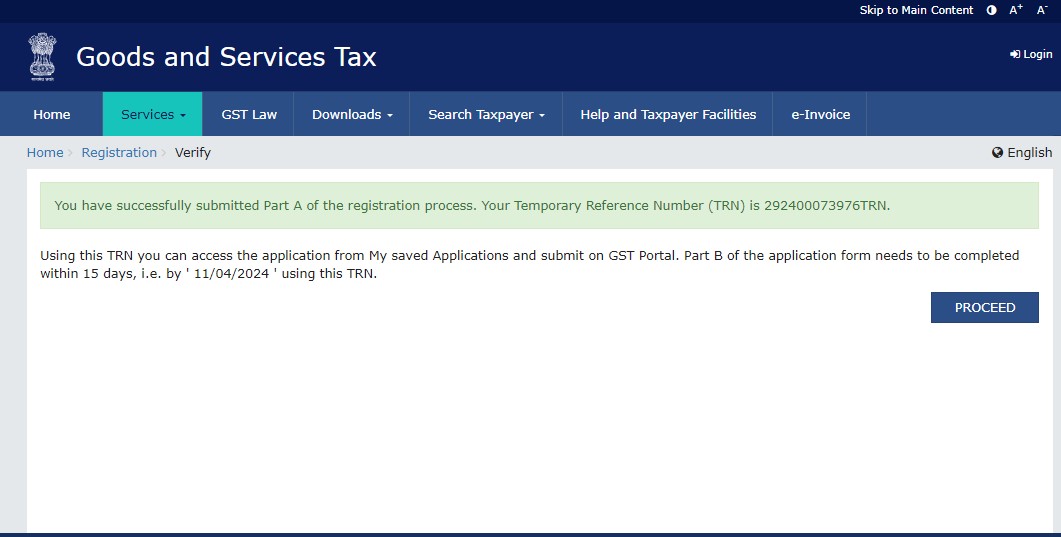Image resolution: width=1061 pixels, height=537 pixels.
Task: Click the '11/04/2024' deadline text
Action: click(x=232, y=275)
